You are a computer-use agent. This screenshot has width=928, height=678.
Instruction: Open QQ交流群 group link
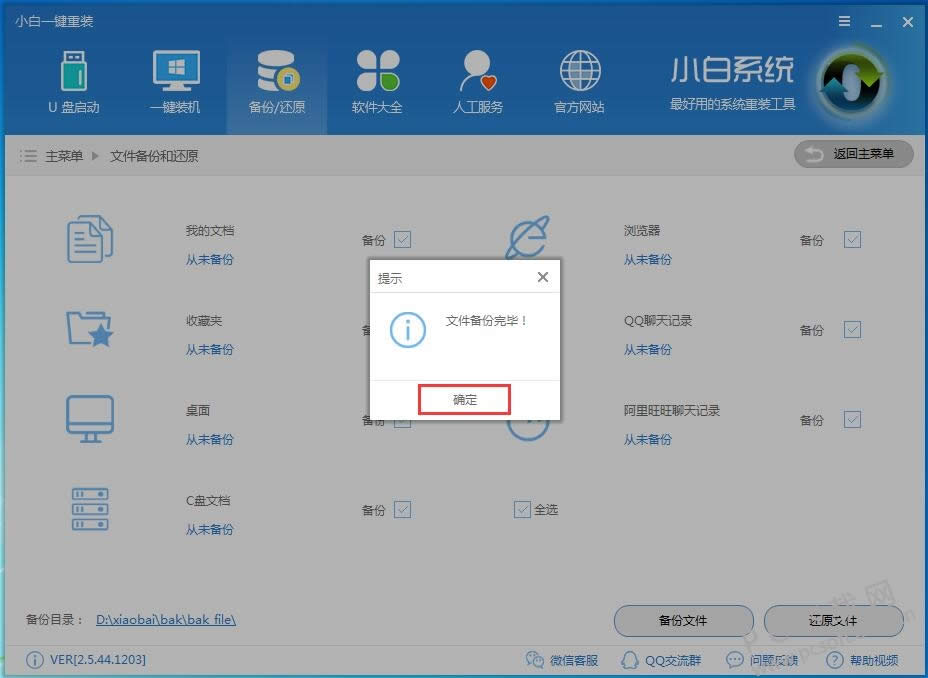tap(662, 660)
